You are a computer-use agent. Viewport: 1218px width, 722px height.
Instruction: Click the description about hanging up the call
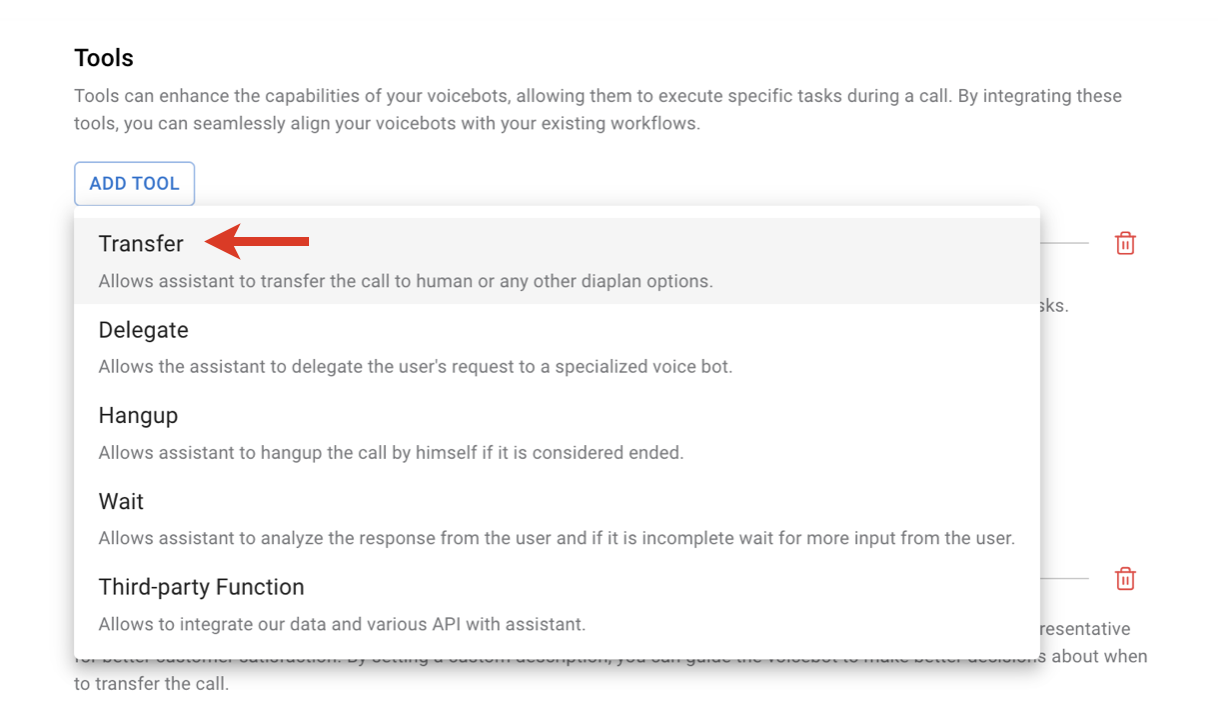pos(390,453)
